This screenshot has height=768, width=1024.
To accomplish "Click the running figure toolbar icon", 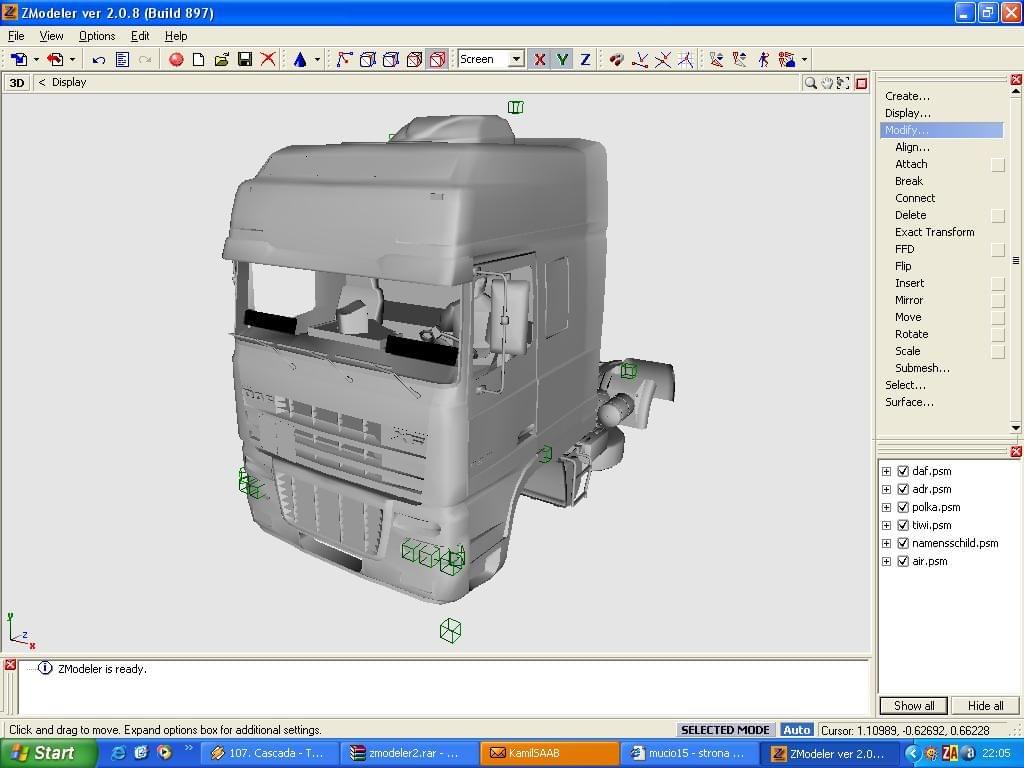I will click(x=763, y=59).
